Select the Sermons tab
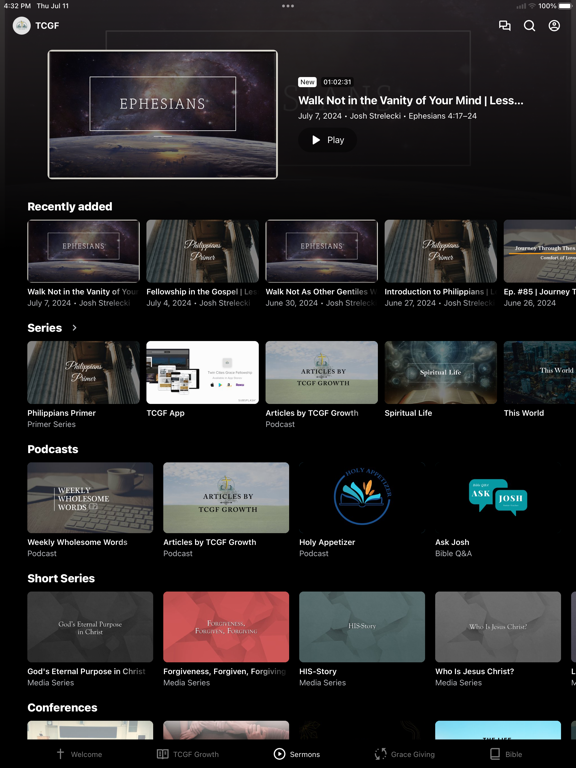The height and width of the screenshot is (768, 576). (297, 754)
